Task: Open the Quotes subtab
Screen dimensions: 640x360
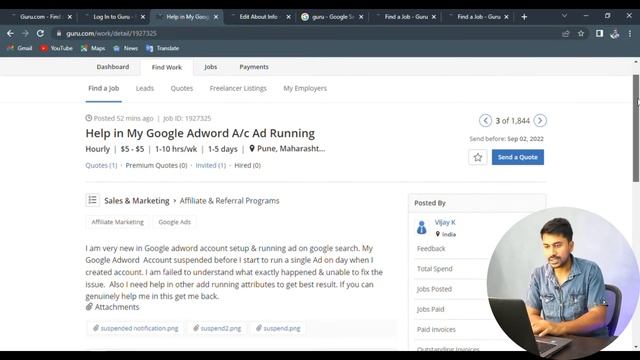Action: click(182, 88)
